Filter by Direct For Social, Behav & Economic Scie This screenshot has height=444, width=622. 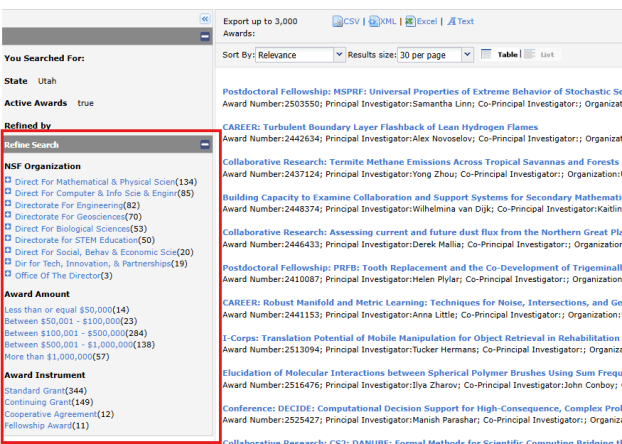96,252
